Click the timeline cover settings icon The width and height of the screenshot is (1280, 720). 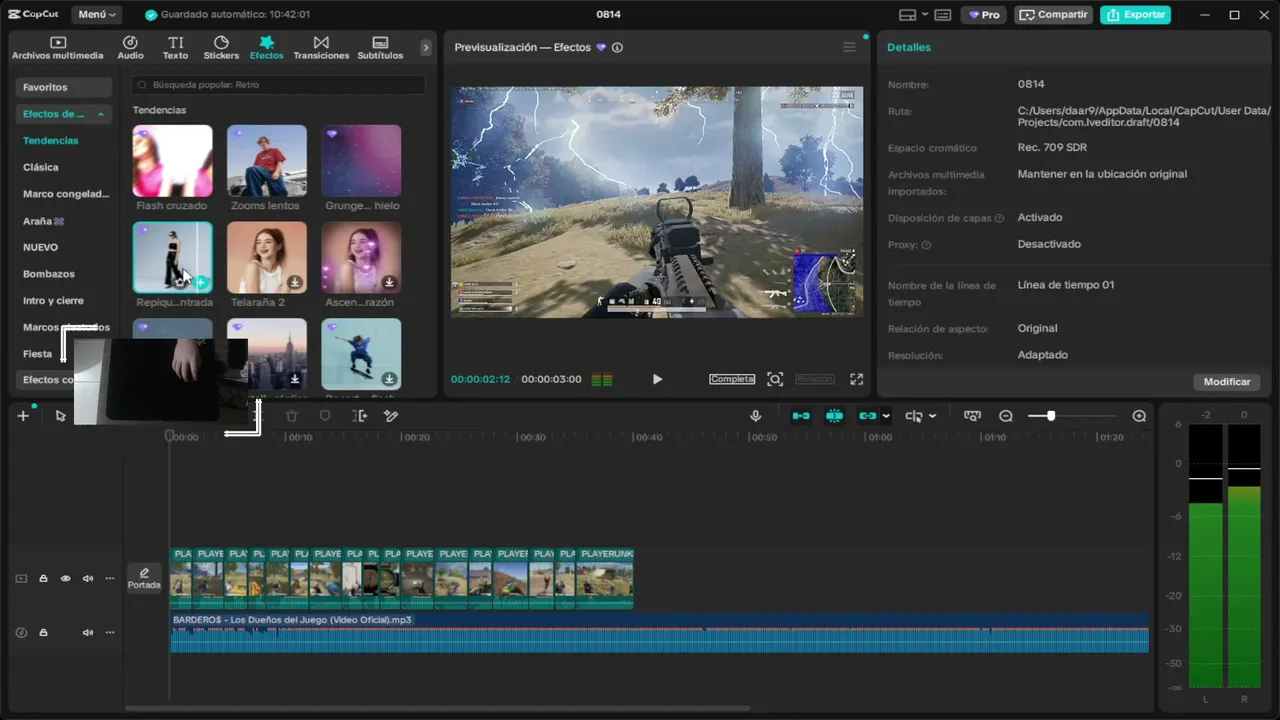[972, 416]
